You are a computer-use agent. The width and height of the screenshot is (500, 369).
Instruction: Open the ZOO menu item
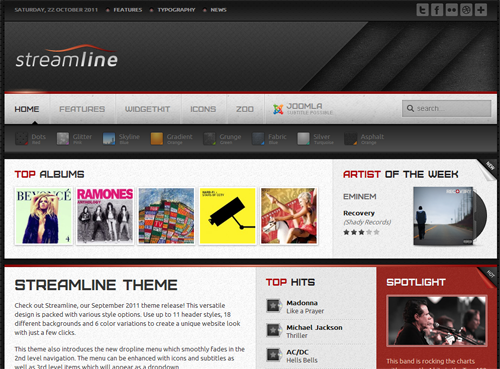tap(245, 109)
